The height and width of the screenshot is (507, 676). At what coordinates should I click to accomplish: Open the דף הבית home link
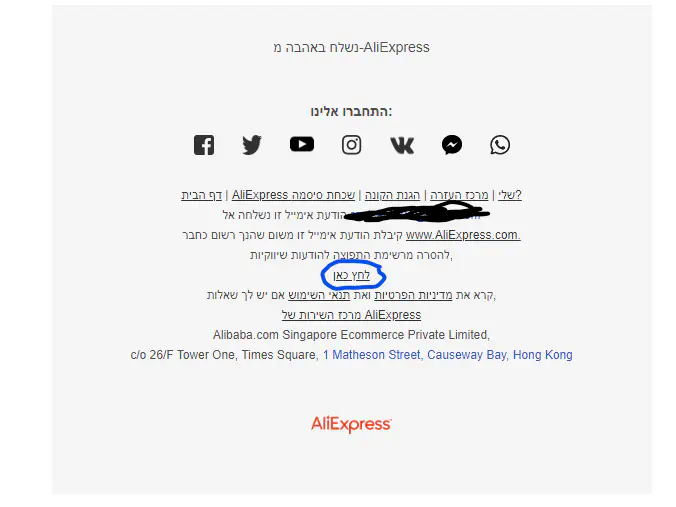(201, 195)
